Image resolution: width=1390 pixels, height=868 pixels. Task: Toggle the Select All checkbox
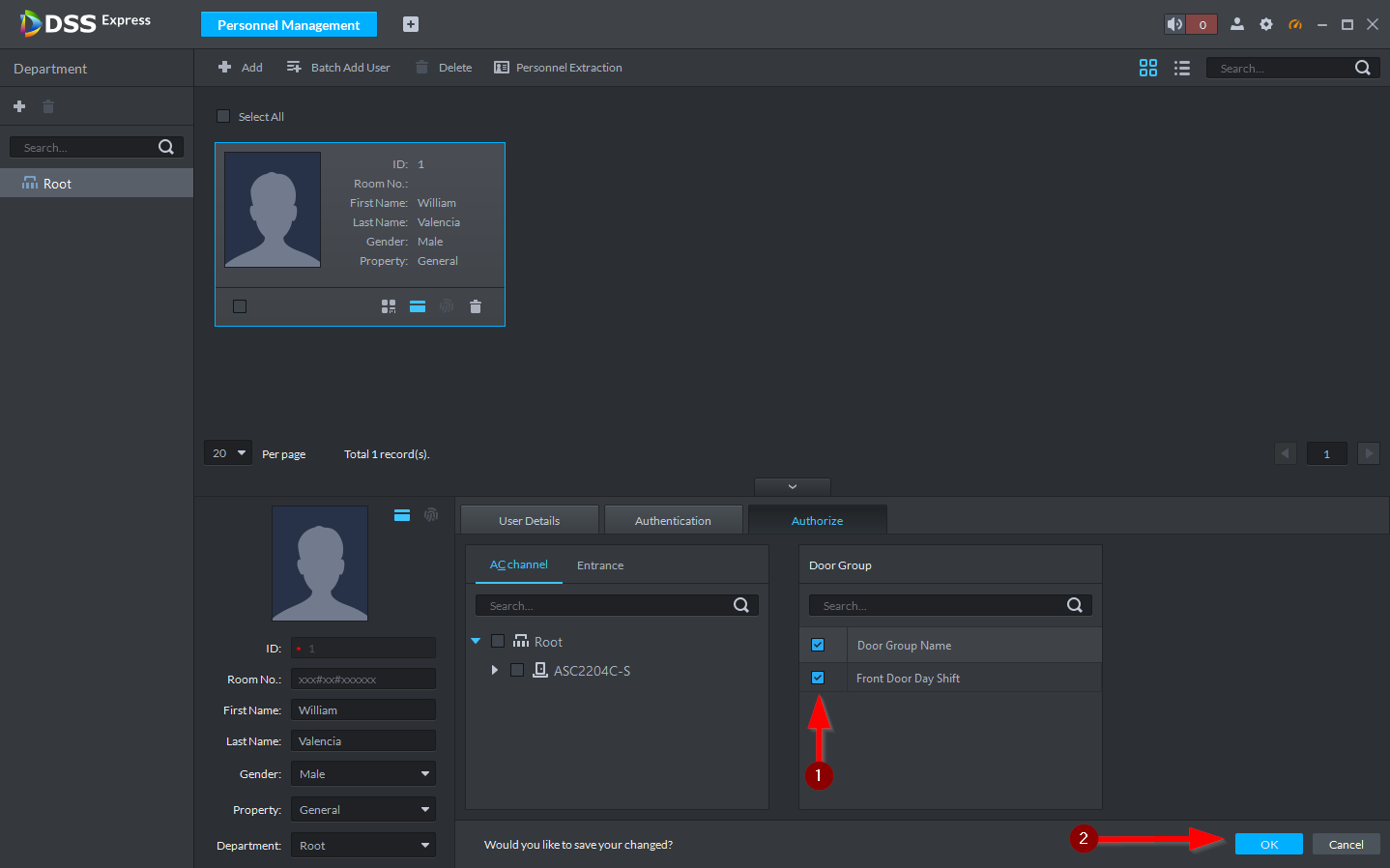tap(223, 116)
